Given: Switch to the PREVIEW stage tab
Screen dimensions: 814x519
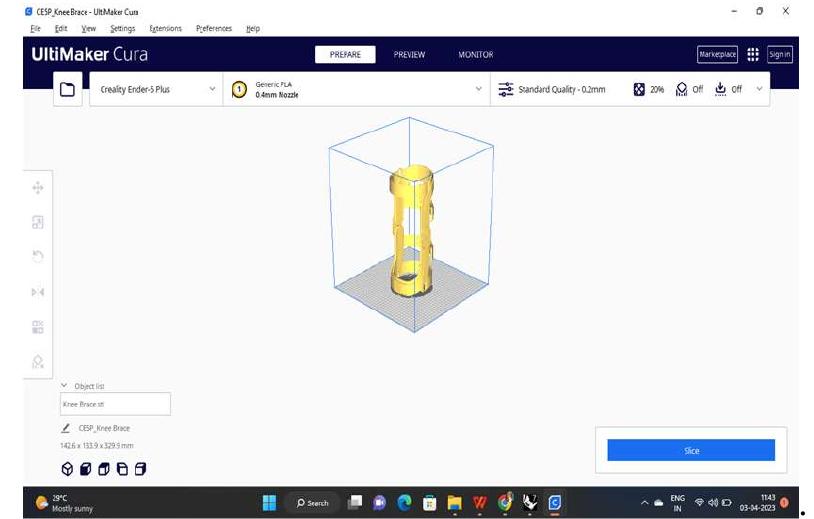Looking at the screenshot, I should click(x=409, y=54).
